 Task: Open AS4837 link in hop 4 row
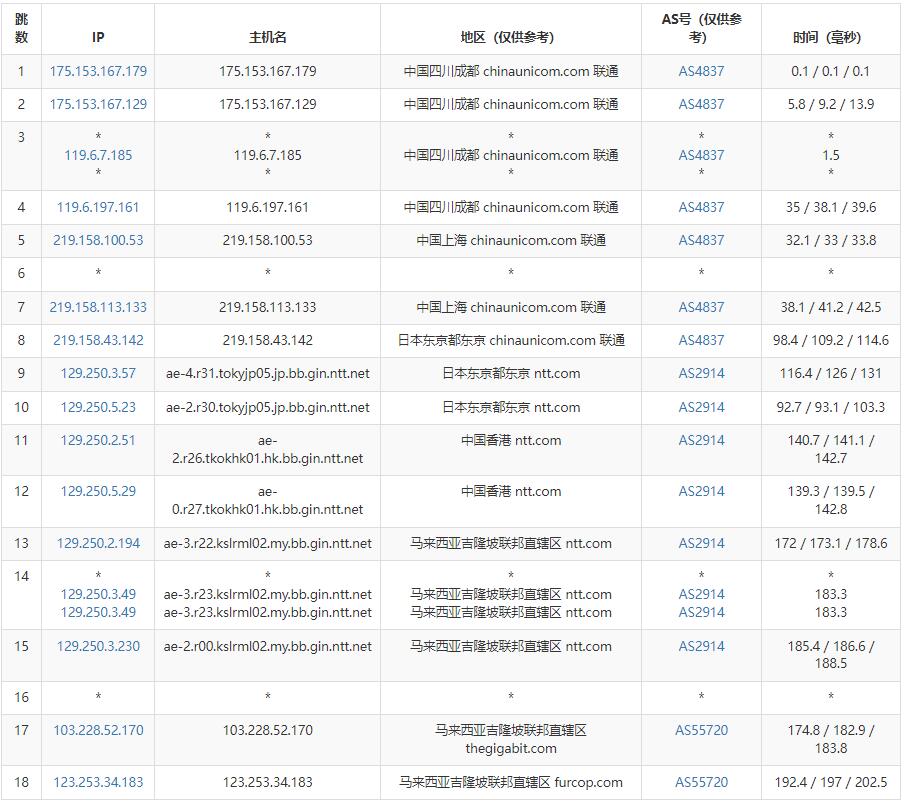click(x=701, y=207)
